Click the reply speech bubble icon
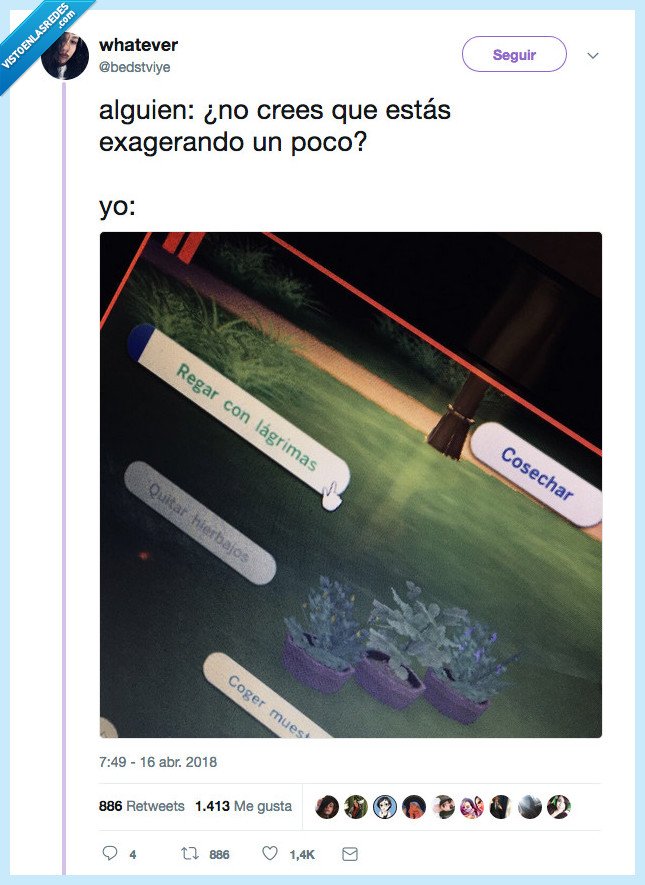Viewport: 645px width, 885px height. [109, 853]
